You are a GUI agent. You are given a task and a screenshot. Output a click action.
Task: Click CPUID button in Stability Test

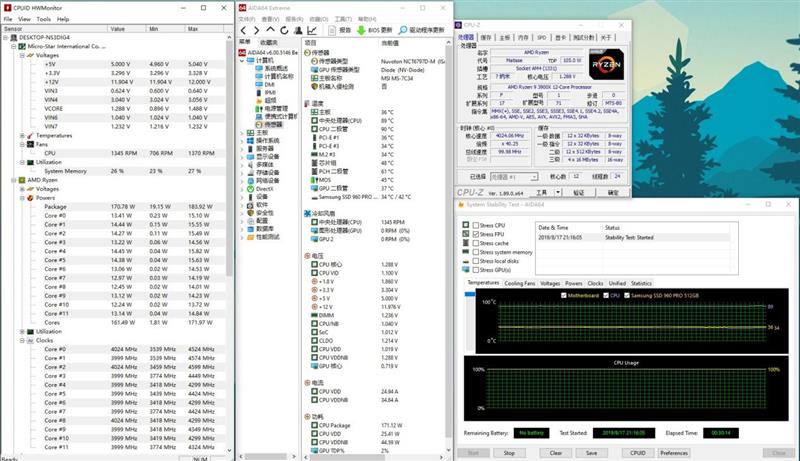click(638, 453)
